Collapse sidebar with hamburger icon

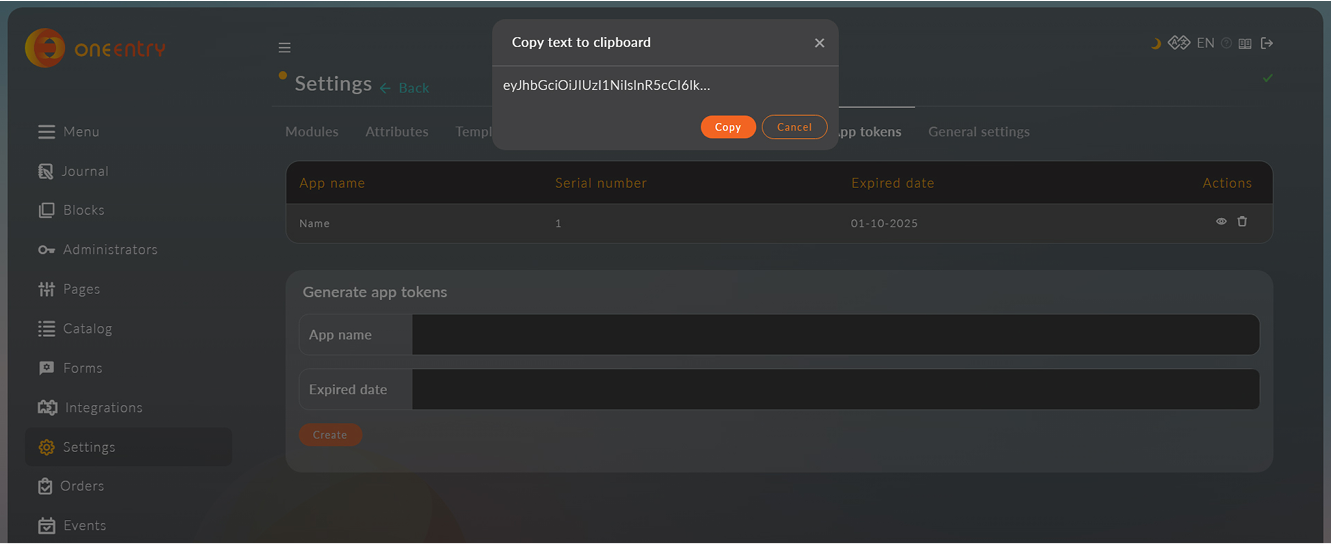pyautogui.click(x=285, y=48)
